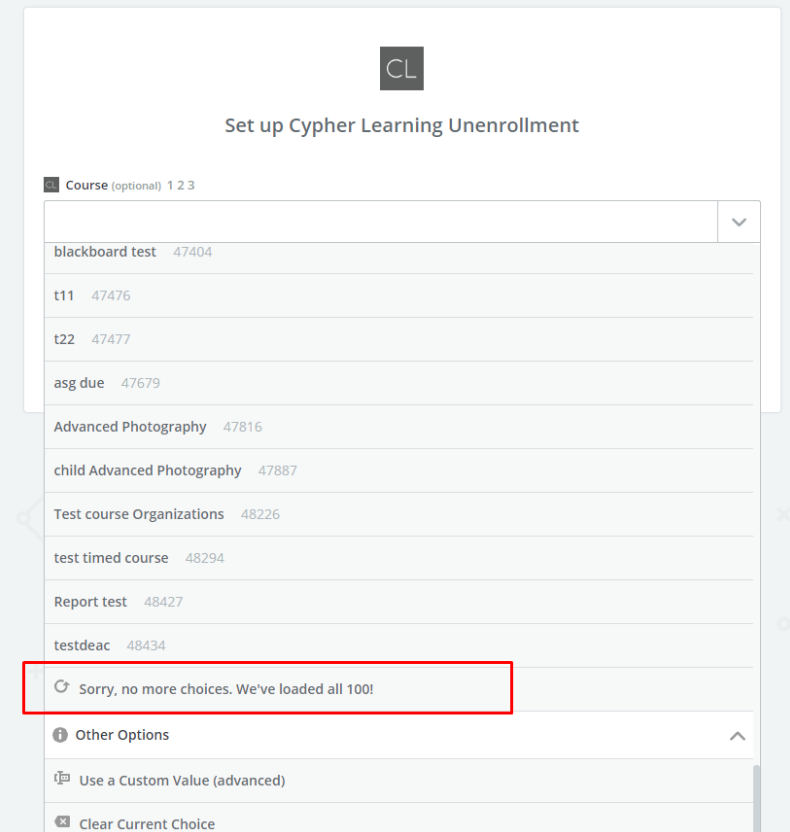
Task: Click the info icon beside Other Options
Action: [x=60, y=735]
